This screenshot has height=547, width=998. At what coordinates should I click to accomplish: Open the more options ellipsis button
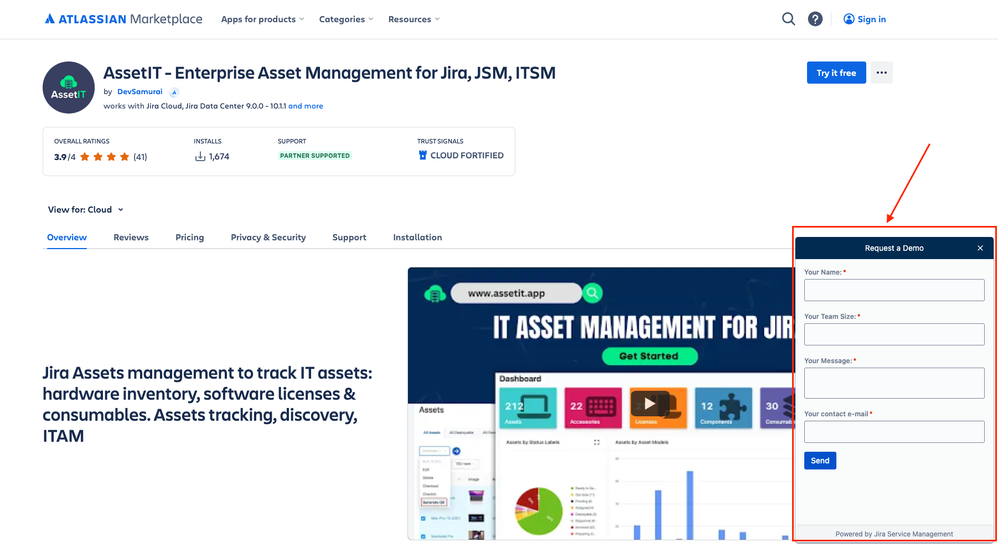click(882, 73)
